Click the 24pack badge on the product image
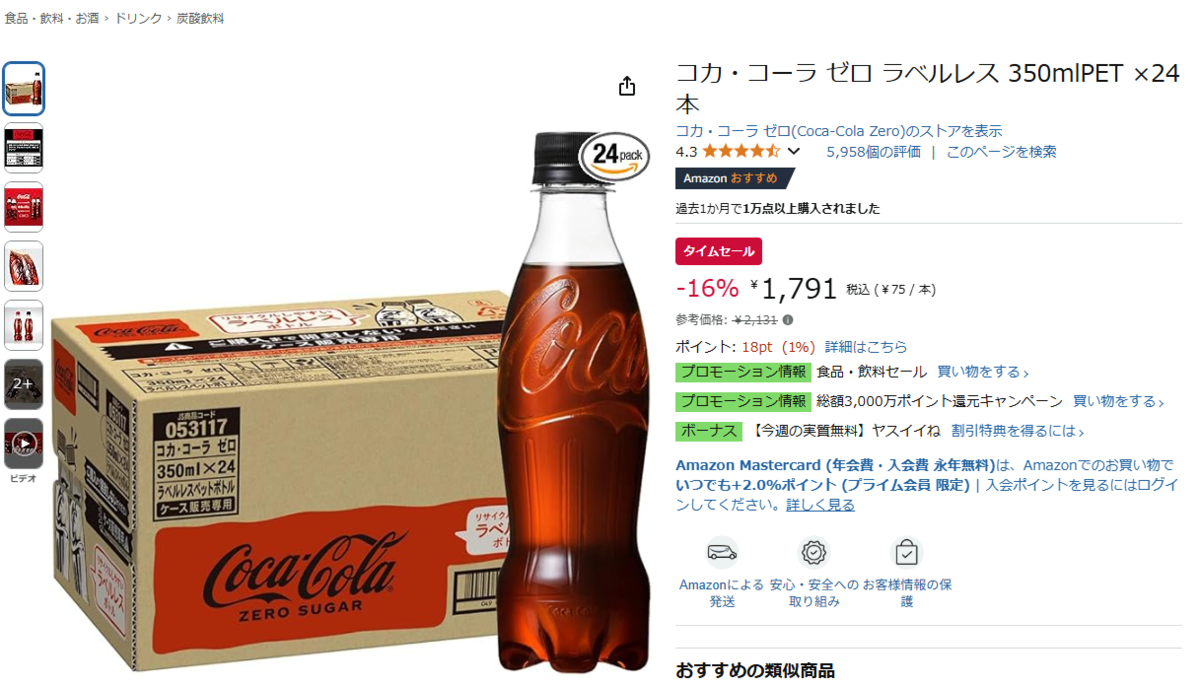This screenshot has width=1200, height=686. pos(615,157)
